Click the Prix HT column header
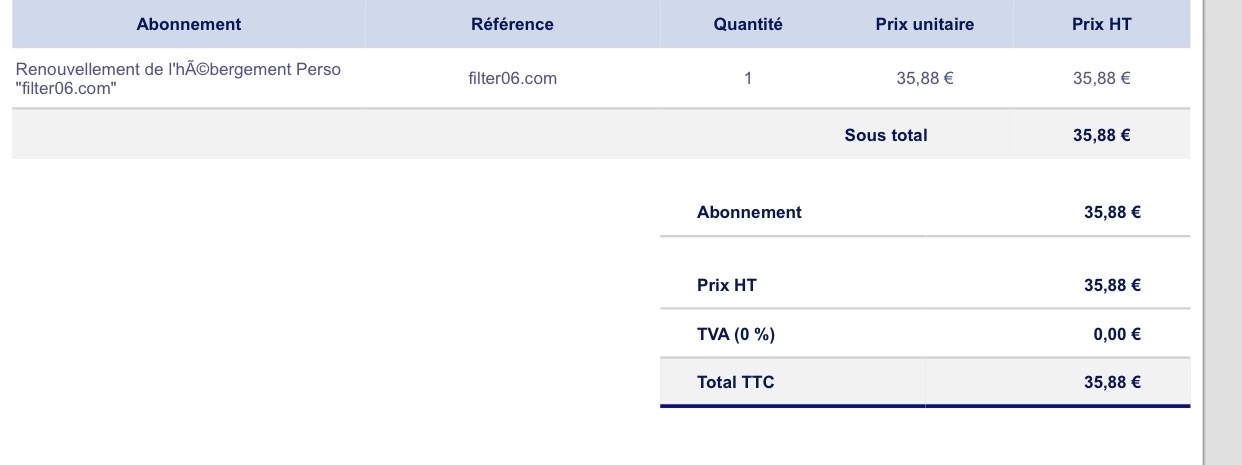 1101,25
